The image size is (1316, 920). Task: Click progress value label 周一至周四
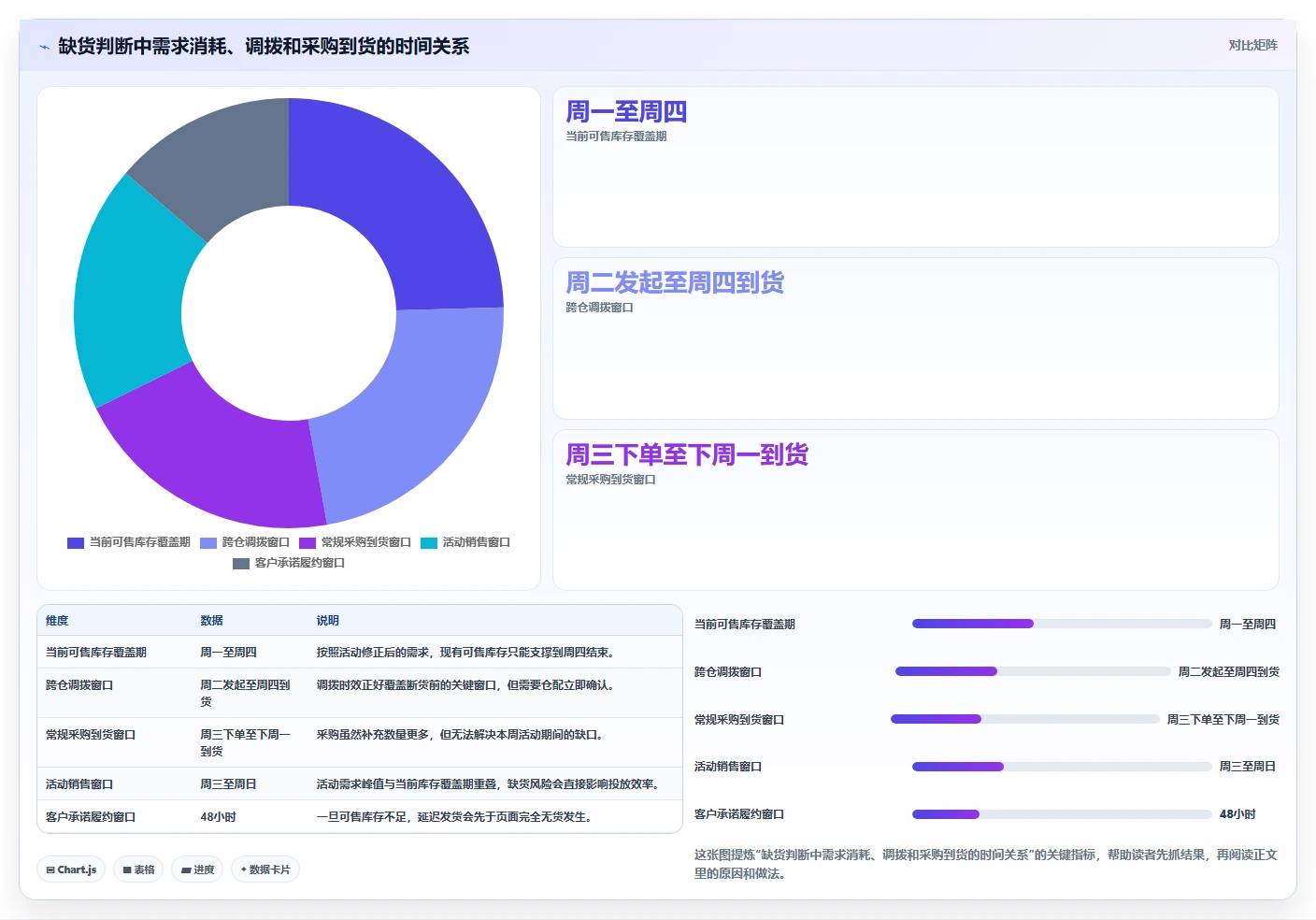coord(1248,625)
